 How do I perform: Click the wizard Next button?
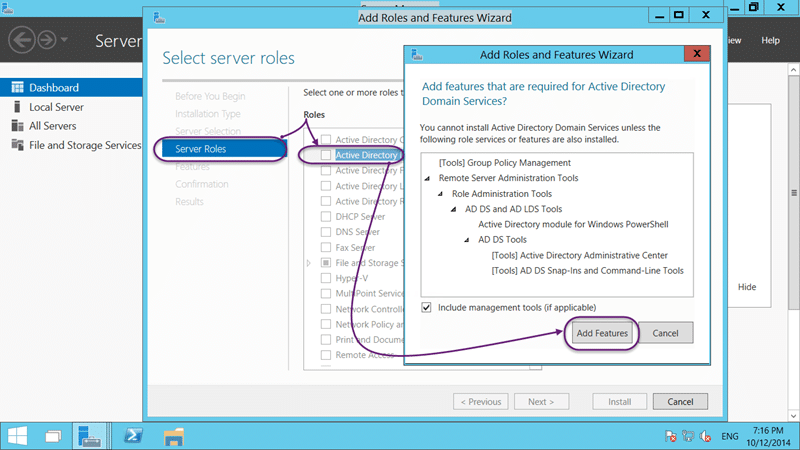(x=541, y=402)
